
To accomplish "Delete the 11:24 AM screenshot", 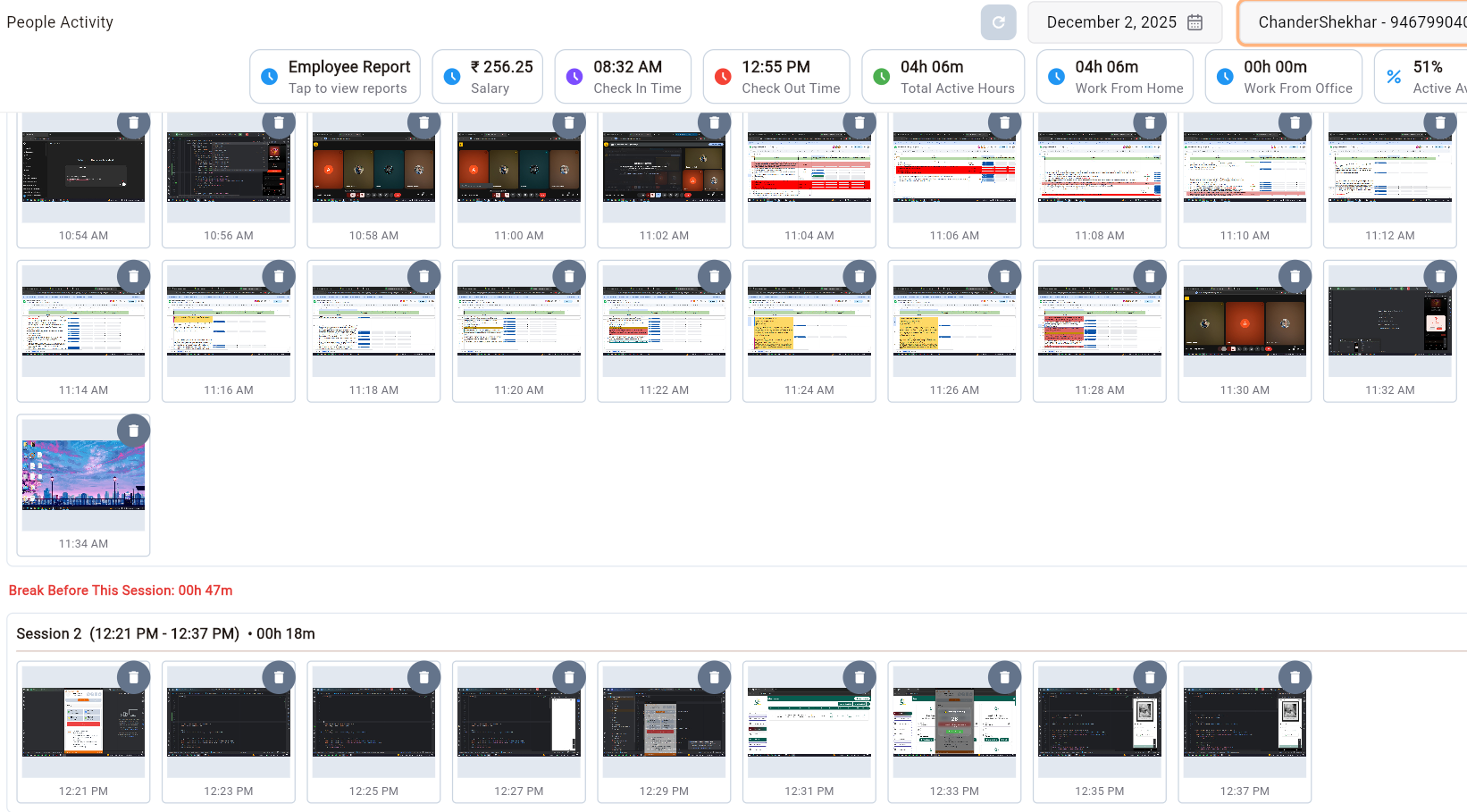I will [x=859, y=277].
